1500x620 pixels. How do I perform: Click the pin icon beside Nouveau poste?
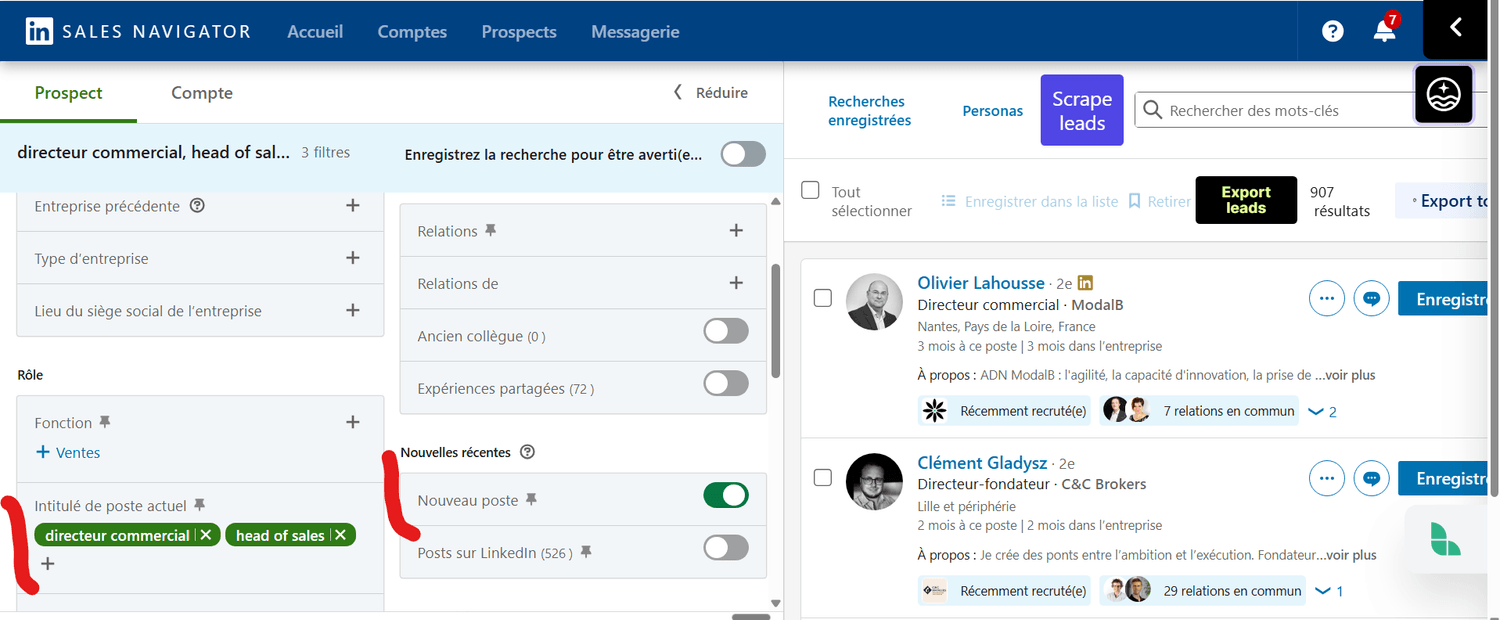(531, 500)
